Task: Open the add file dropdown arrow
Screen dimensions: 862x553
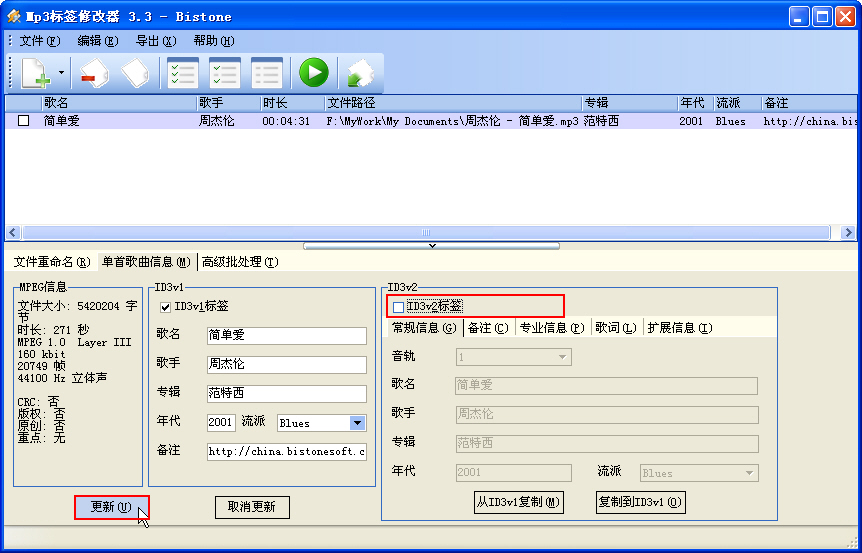Action: click(x=61, y=73)
